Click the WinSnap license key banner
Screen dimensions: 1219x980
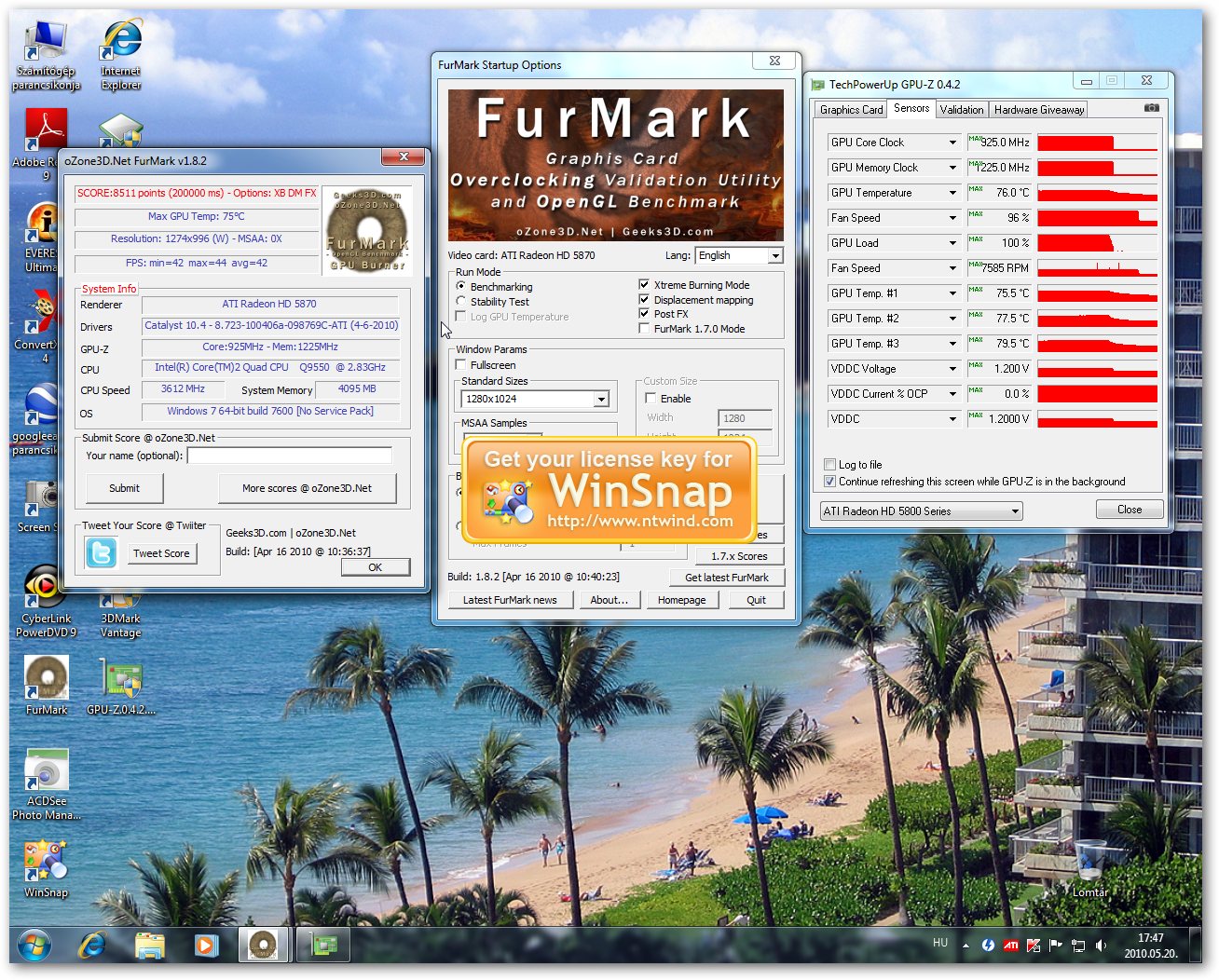[609, 490]
